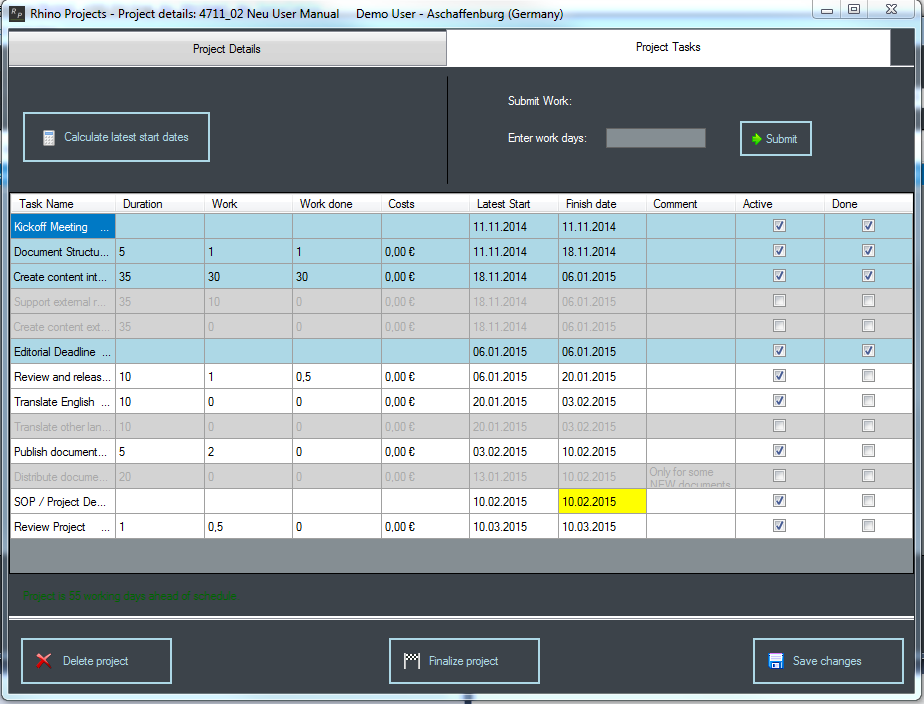Expand the Kickoff Meeting task name ellipsis
Screen dimensions: 924x704
pyautogui.click(x=105, y=228)
